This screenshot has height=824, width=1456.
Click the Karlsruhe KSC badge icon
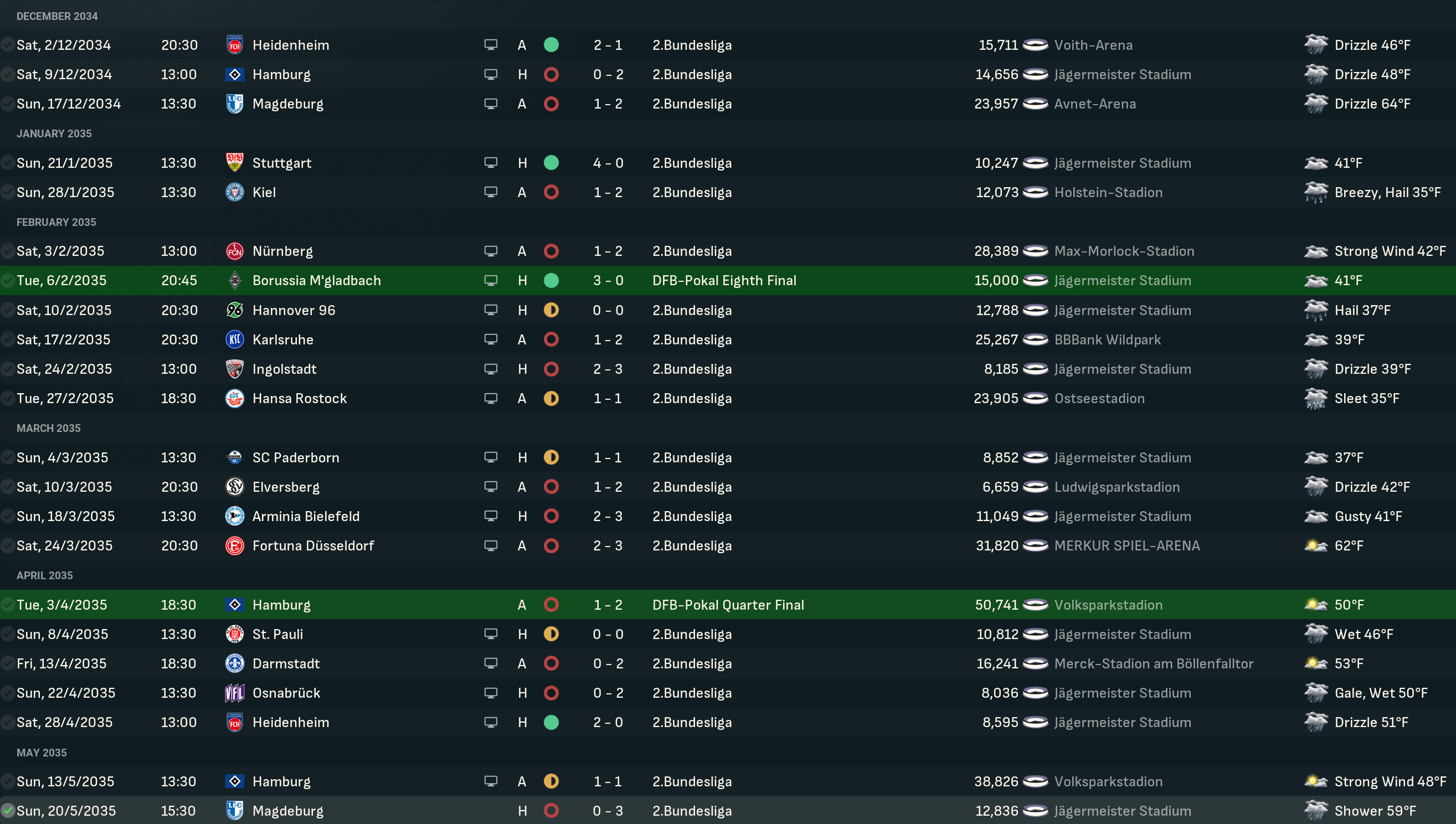pyautogui.click(x=234, y=339)
